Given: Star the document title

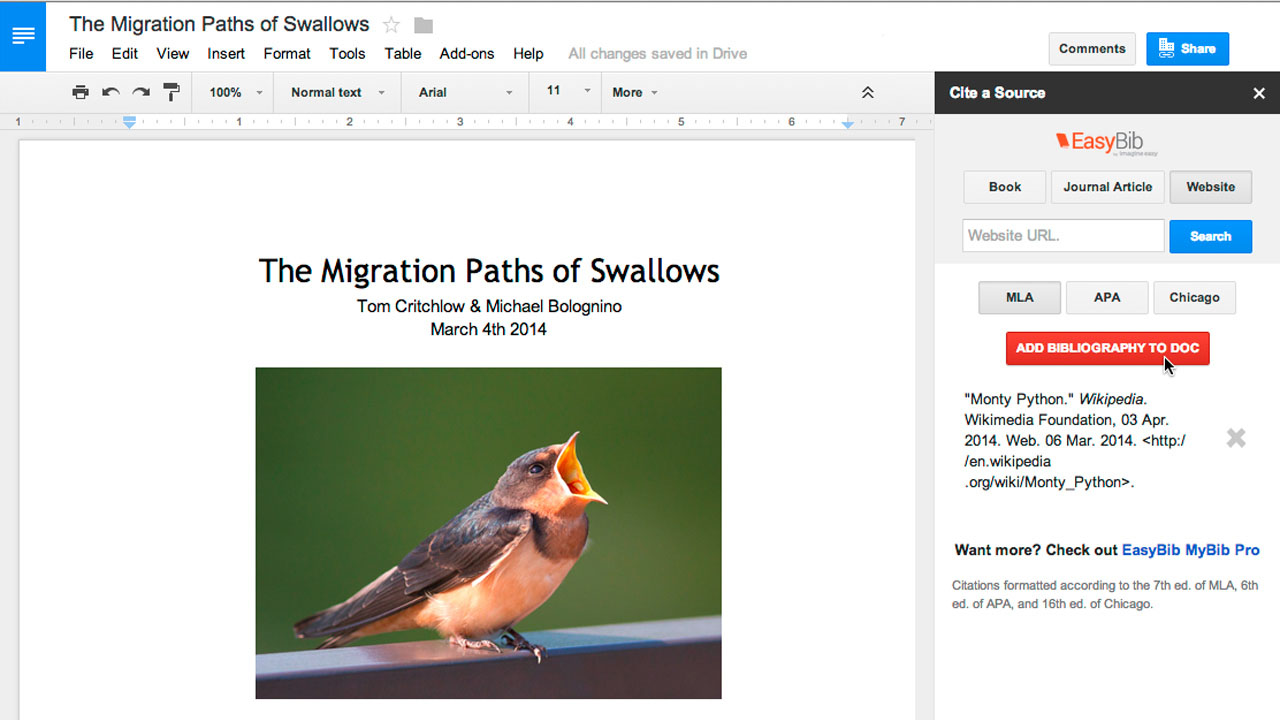Looking at the screenshot, I should click(391, 25).
